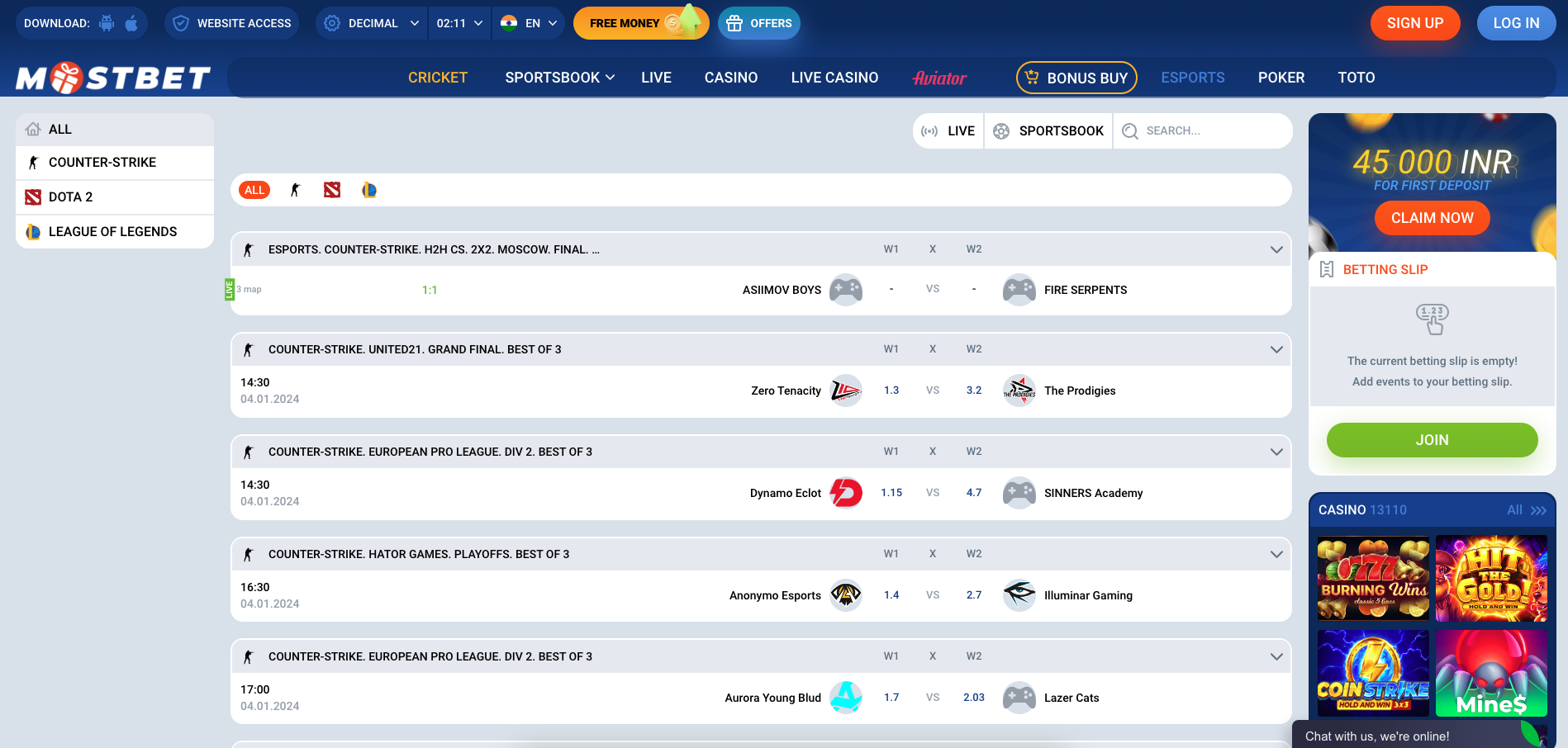The image size is (1568, 748).
Task: Open the Live Casino menu item
Action: point(834,78)
